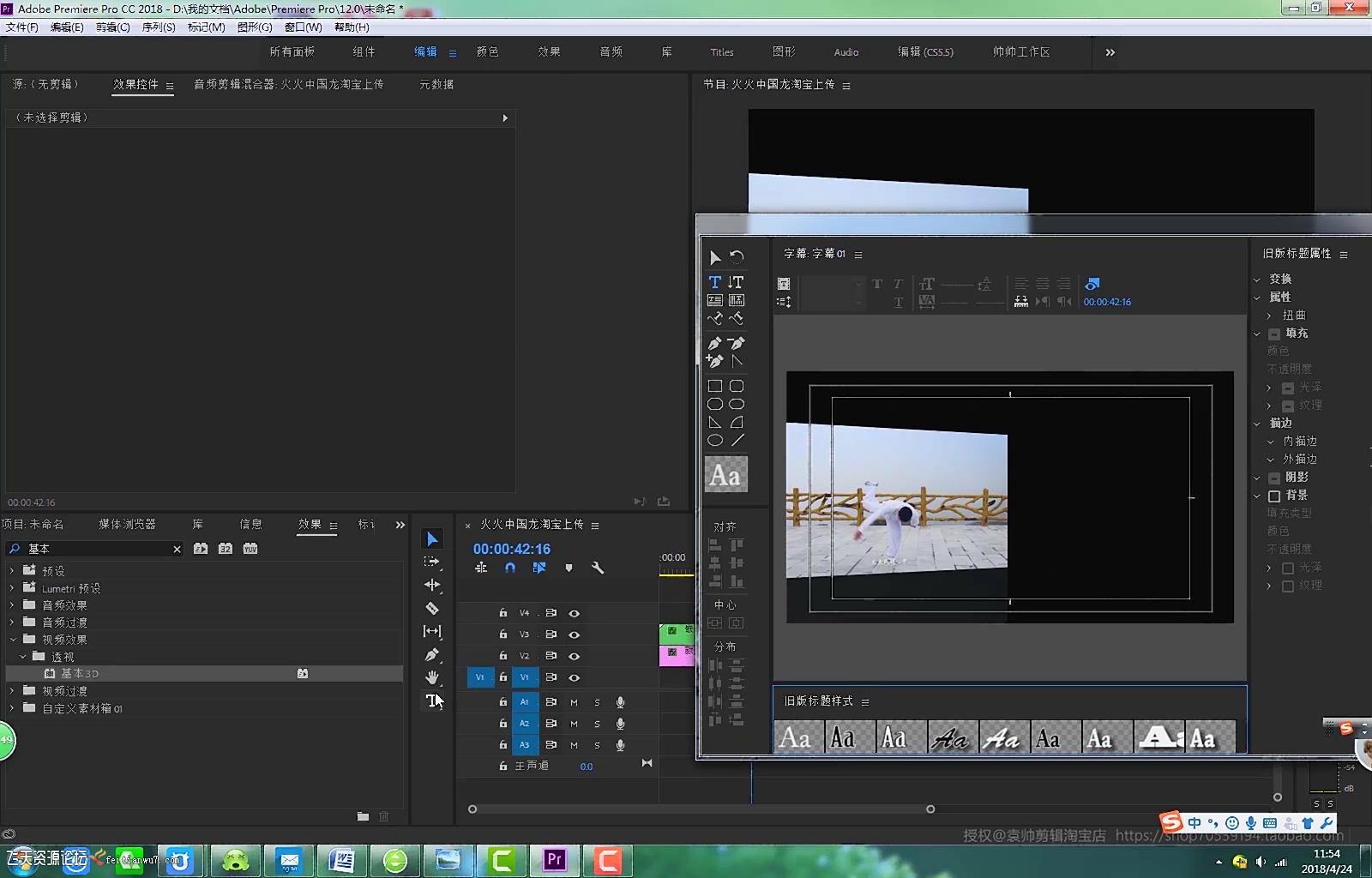Open the 文件(F) menu
Viewport: 1372px width, 878px height.
pos(22,27)
